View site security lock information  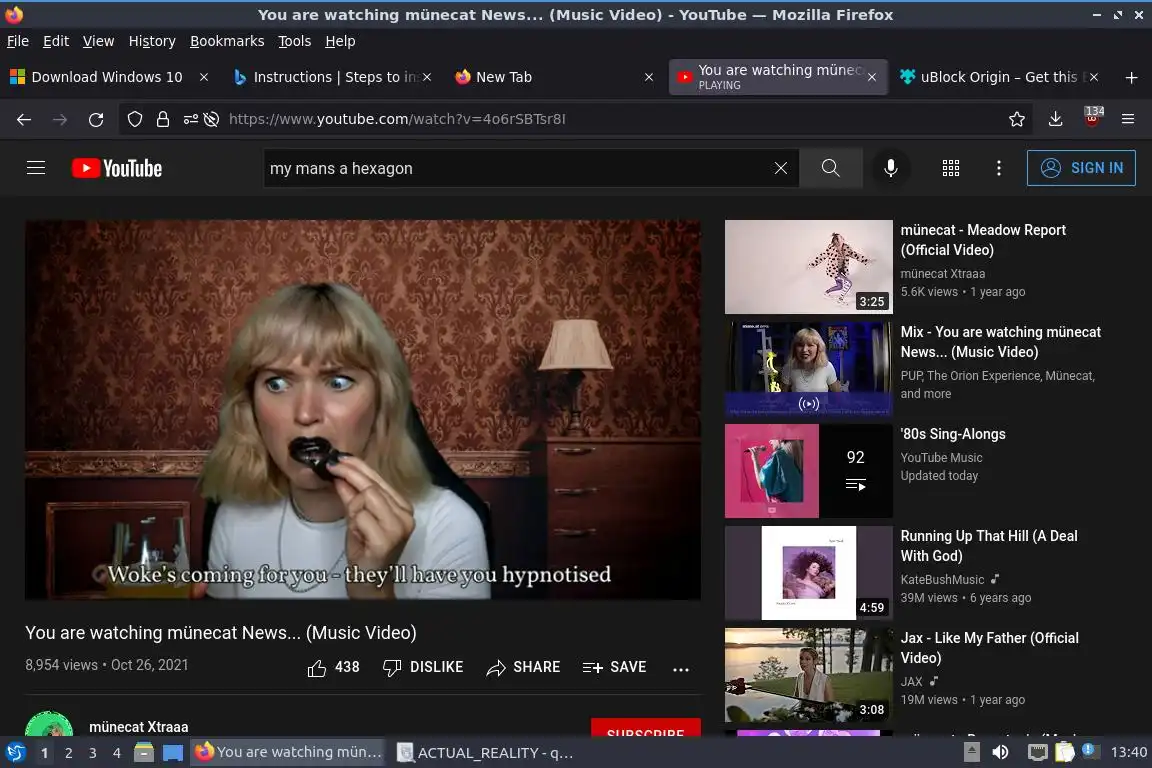click(162, 119)
